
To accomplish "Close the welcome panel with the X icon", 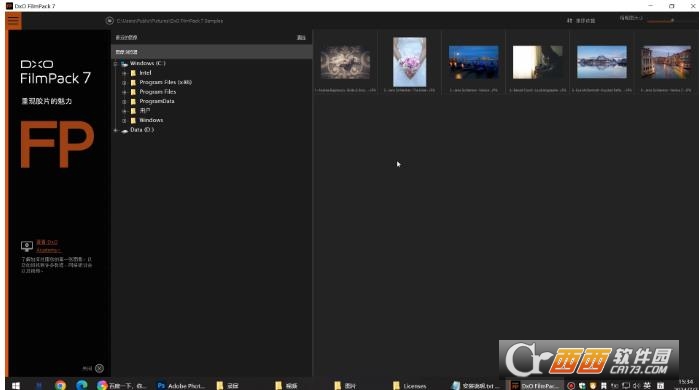I will [99, 368].
